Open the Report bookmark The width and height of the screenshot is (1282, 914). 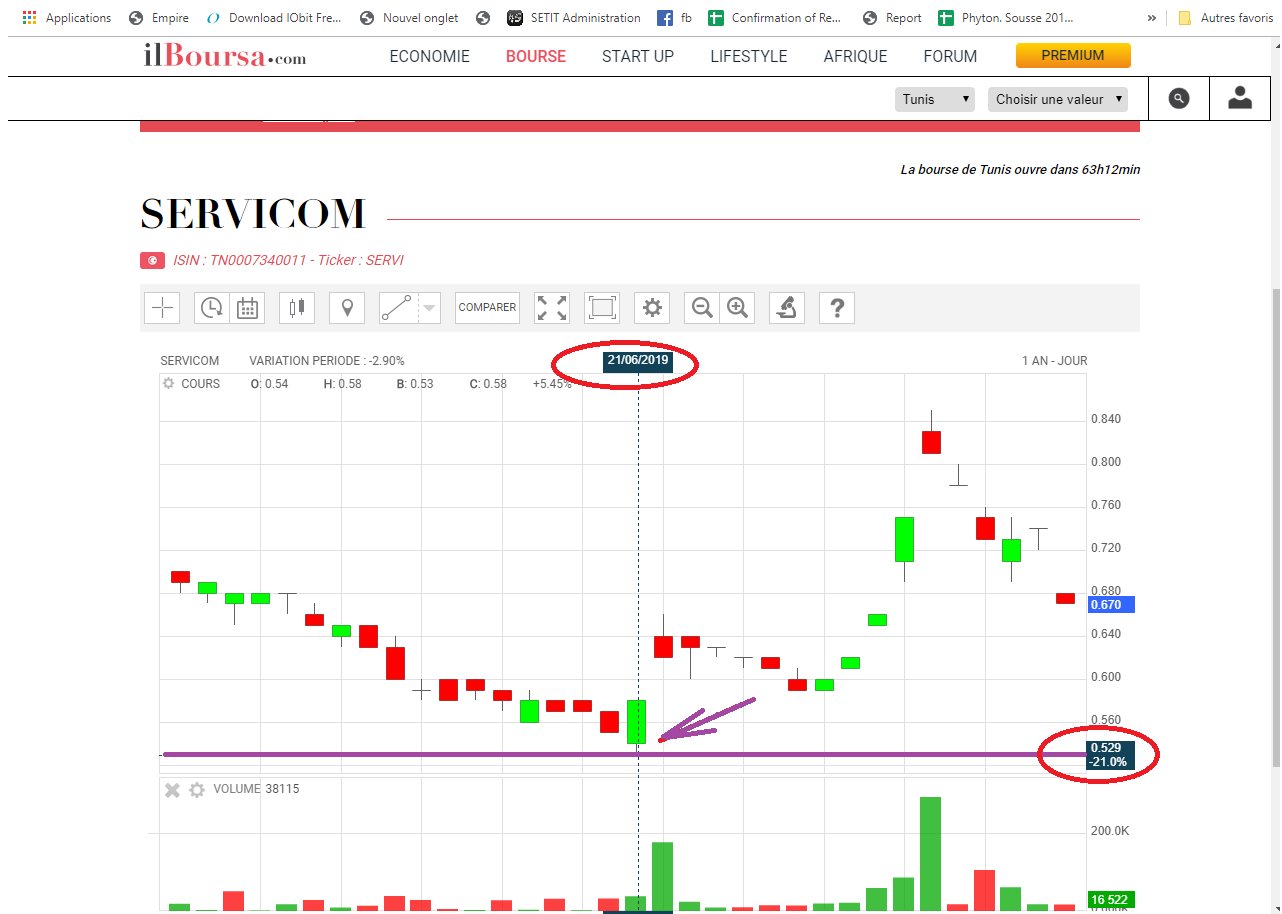892,18
